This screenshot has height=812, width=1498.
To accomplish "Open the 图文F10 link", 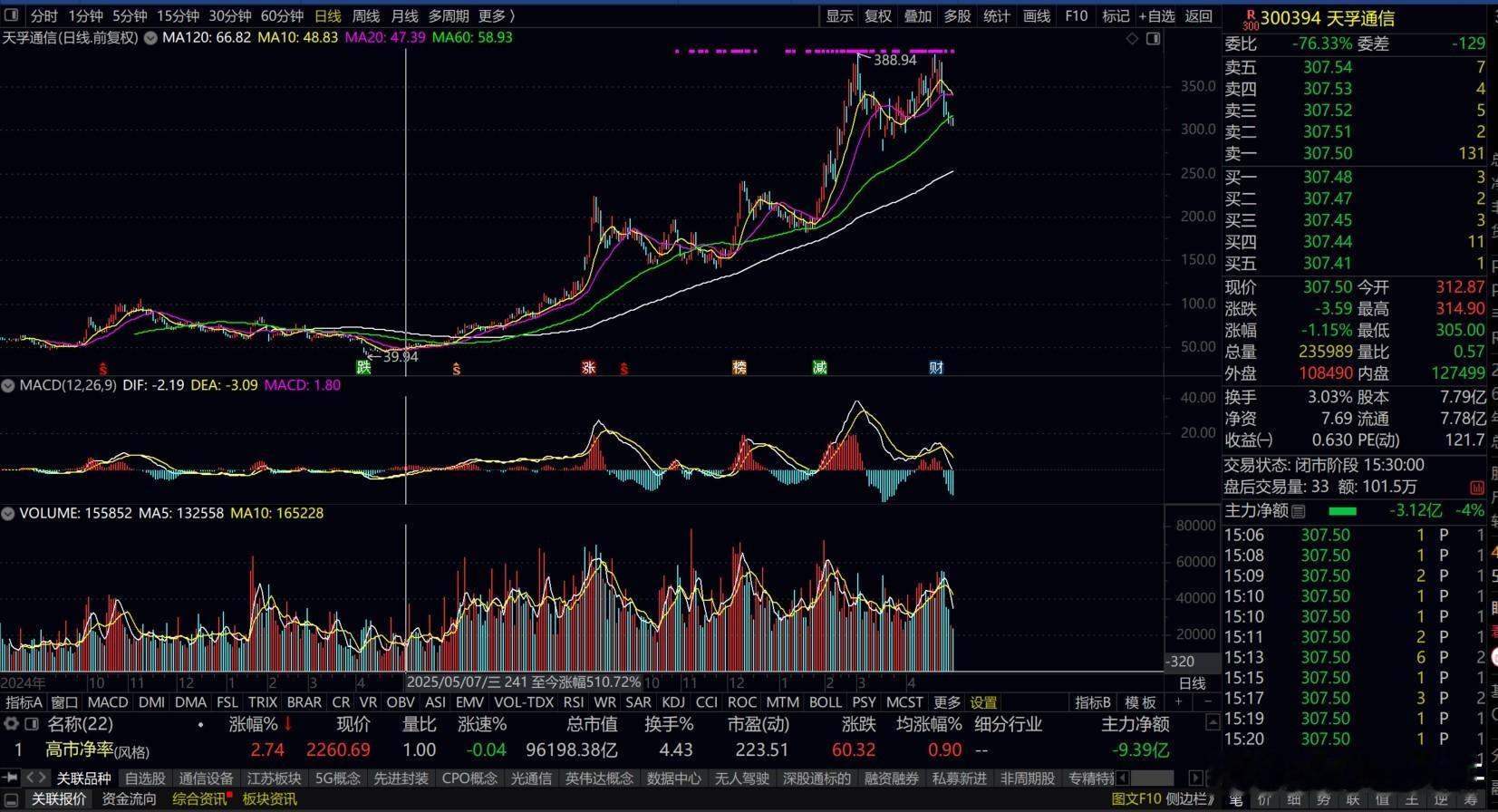I will click(x=1136, y=799).
